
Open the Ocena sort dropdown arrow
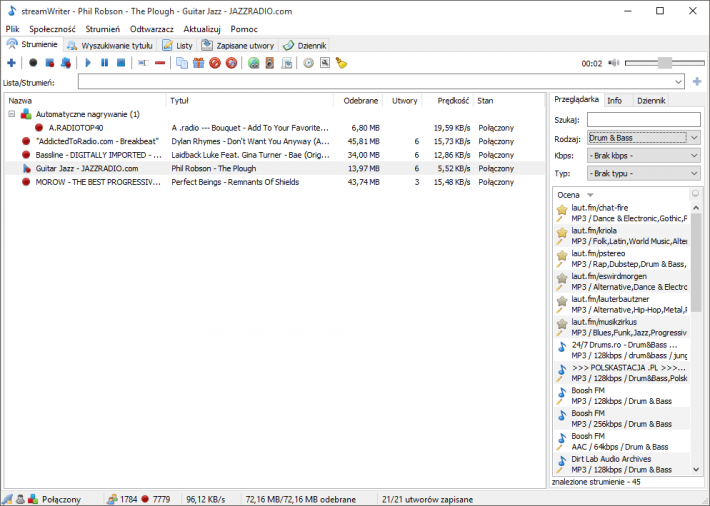coord(590,195)
